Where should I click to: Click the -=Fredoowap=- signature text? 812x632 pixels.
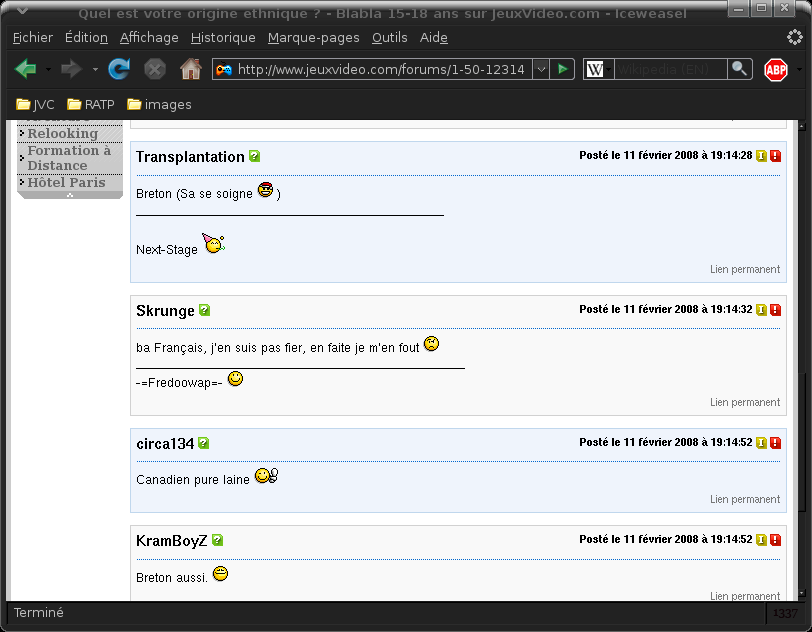coord(179,383)
